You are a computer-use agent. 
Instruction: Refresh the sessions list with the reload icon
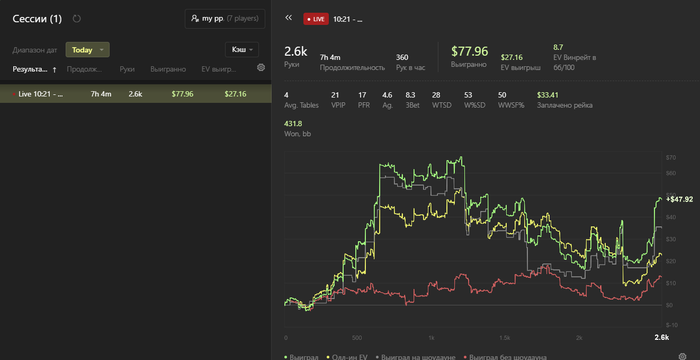[x=77, y=19]
